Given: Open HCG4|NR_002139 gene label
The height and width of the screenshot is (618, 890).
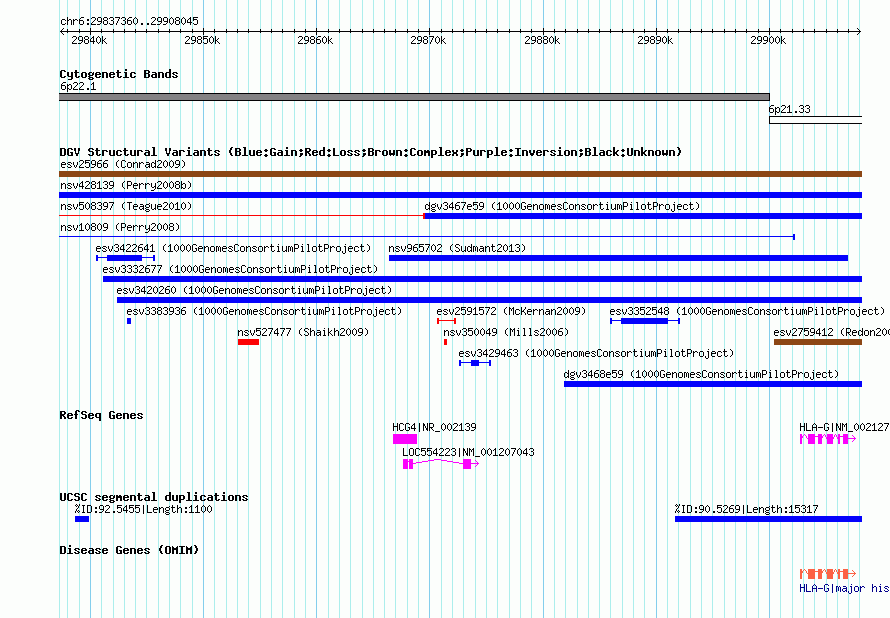Looking at the screenshot, I should point(434,427).
